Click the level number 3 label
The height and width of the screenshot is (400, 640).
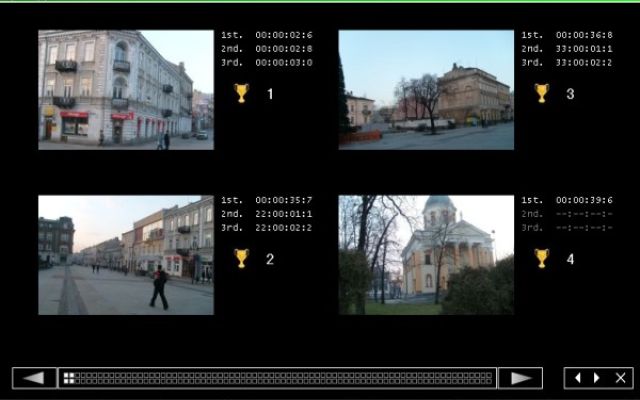[570, 94]
